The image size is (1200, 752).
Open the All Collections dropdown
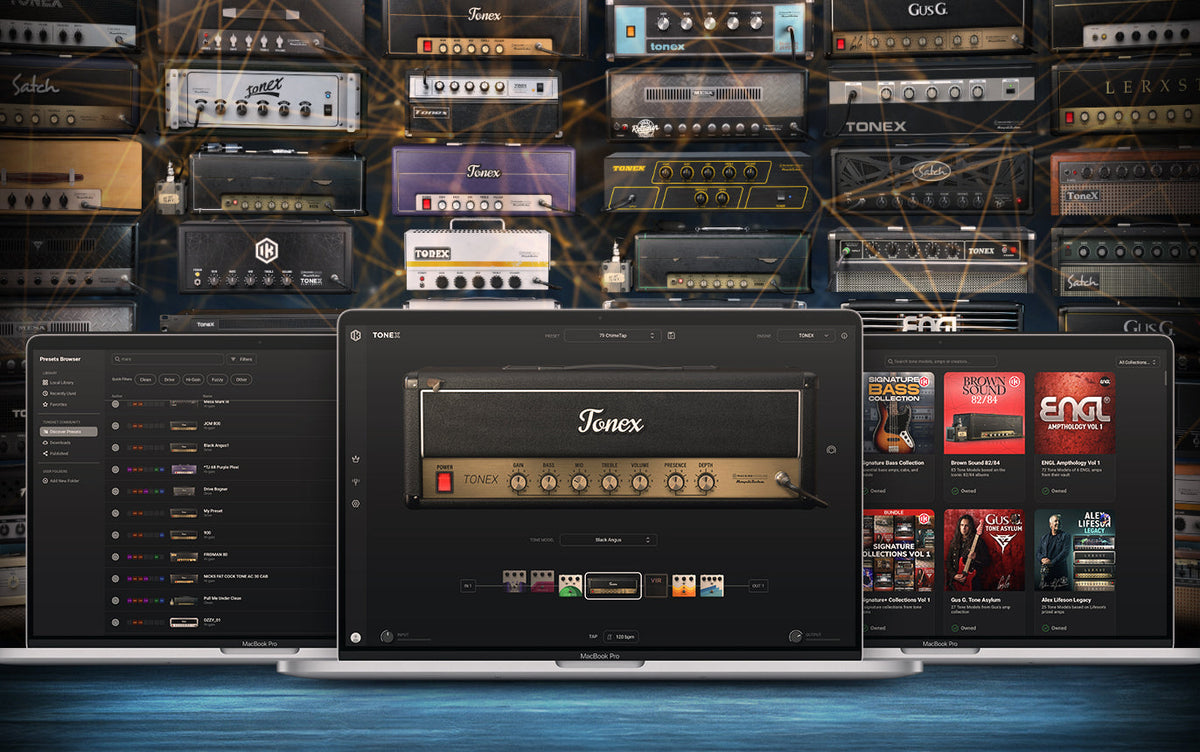click(1136, 362)
